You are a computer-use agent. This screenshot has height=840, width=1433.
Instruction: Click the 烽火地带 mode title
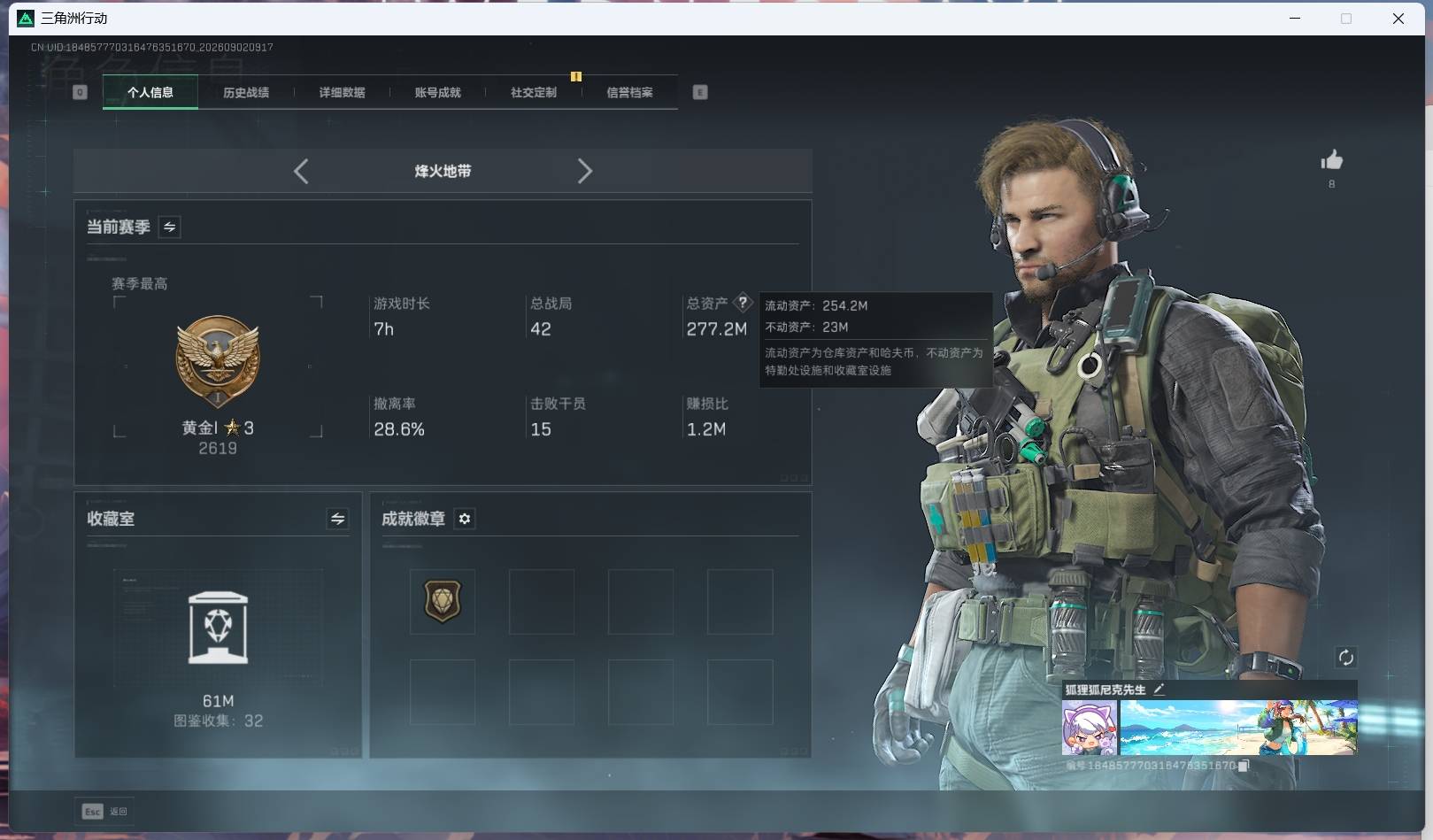point(443,171)
